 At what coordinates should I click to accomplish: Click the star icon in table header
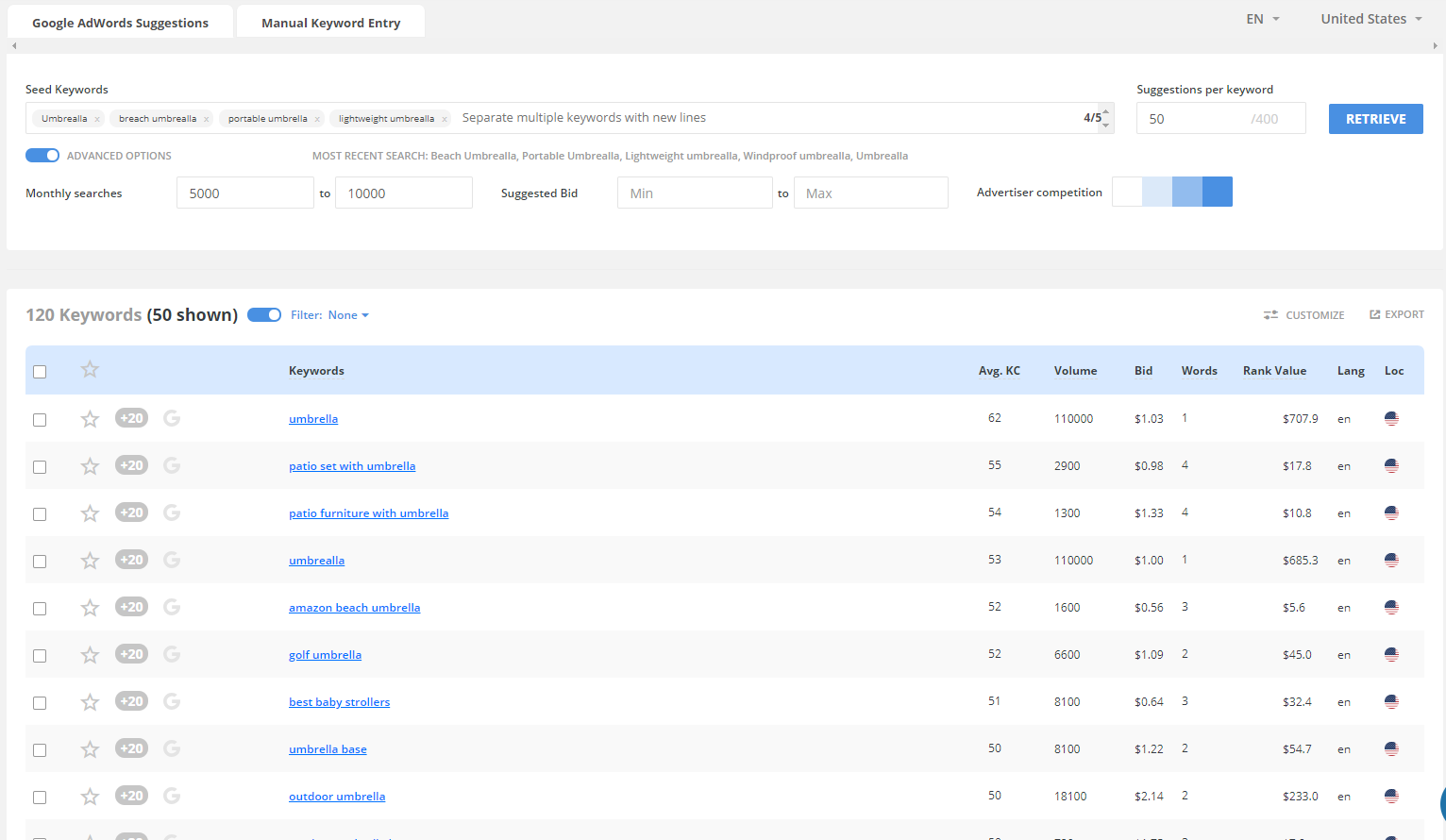[x=90, y=369]
